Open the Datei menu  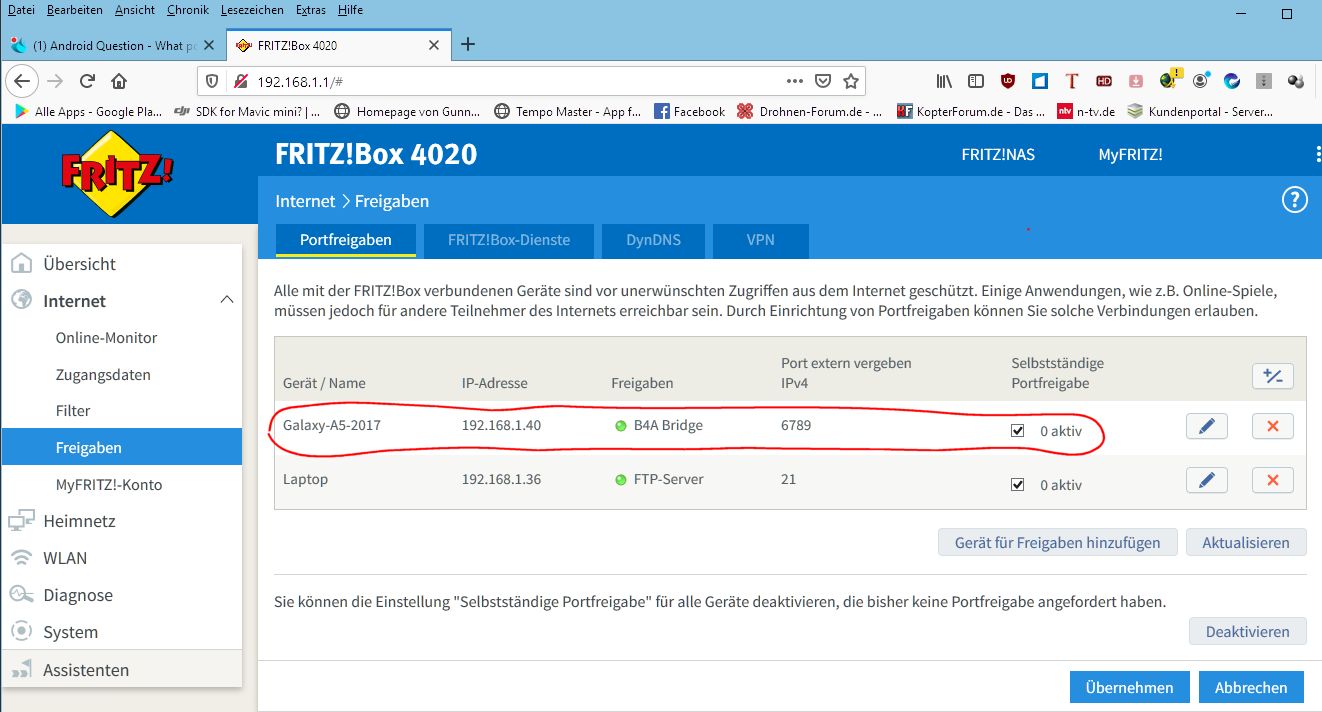click(x=21, y=10)
